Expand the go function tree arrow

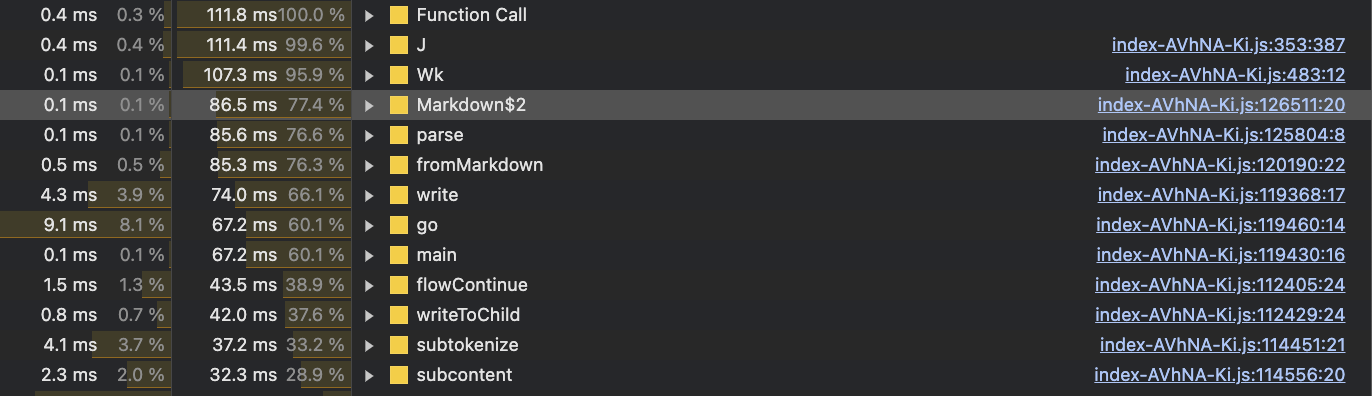[370, 225]
